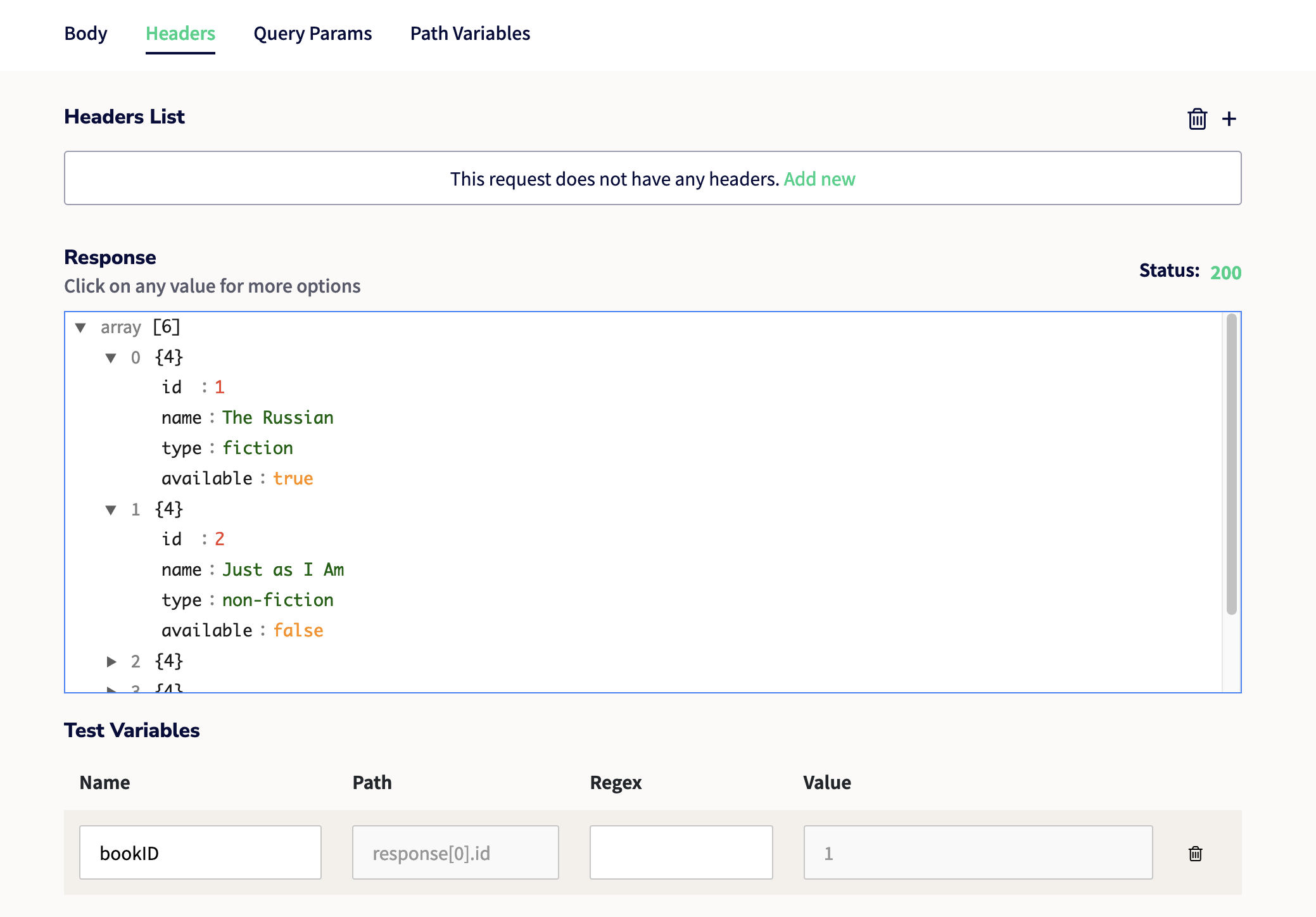Screen dimensions: 1316x917
Task: Click the type value fiction
Action: (x=257, y=448)
